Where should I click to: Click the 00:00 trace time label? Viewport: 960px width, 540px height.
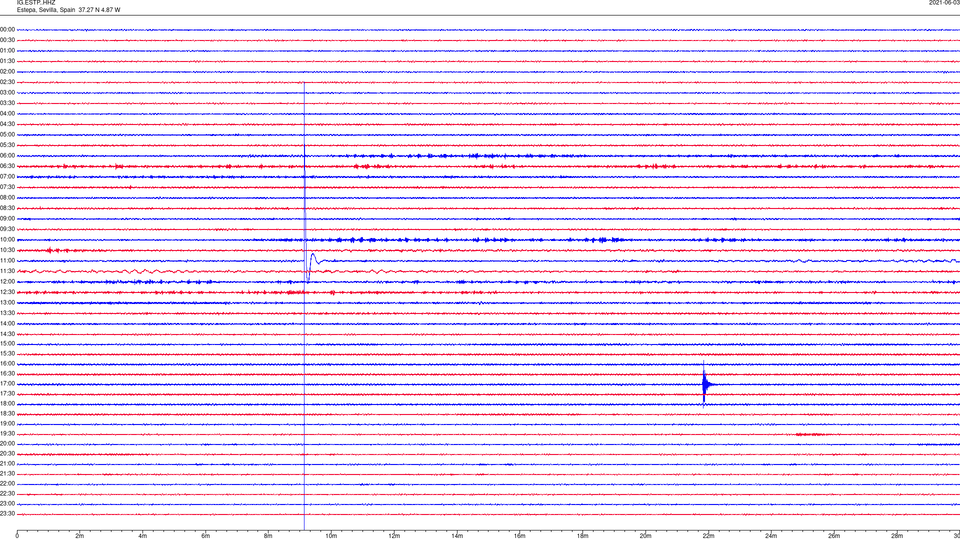point(7,29)
